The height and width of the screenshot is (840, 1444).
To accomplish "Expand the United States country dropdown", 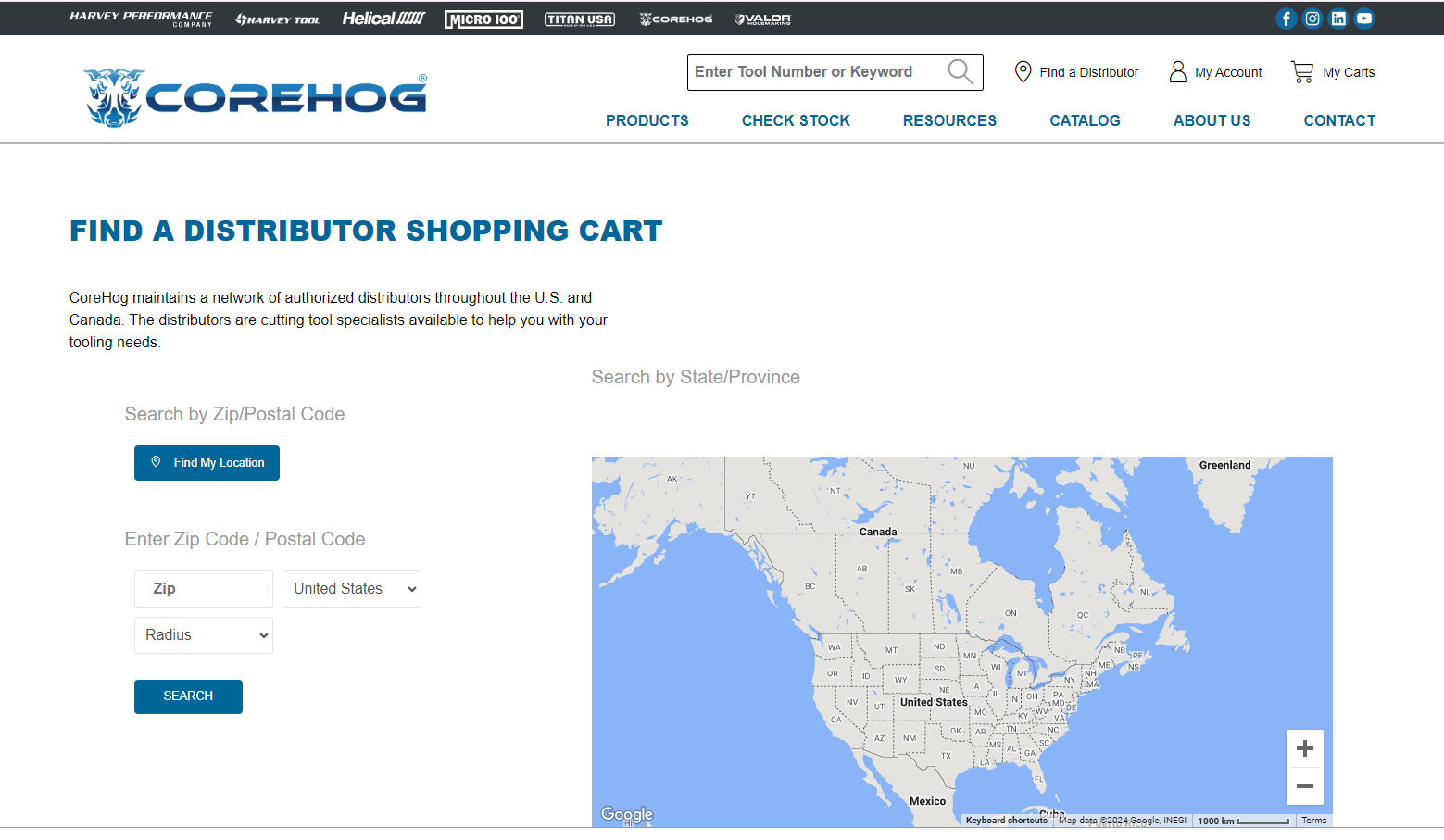I will (x=351, y=589).
